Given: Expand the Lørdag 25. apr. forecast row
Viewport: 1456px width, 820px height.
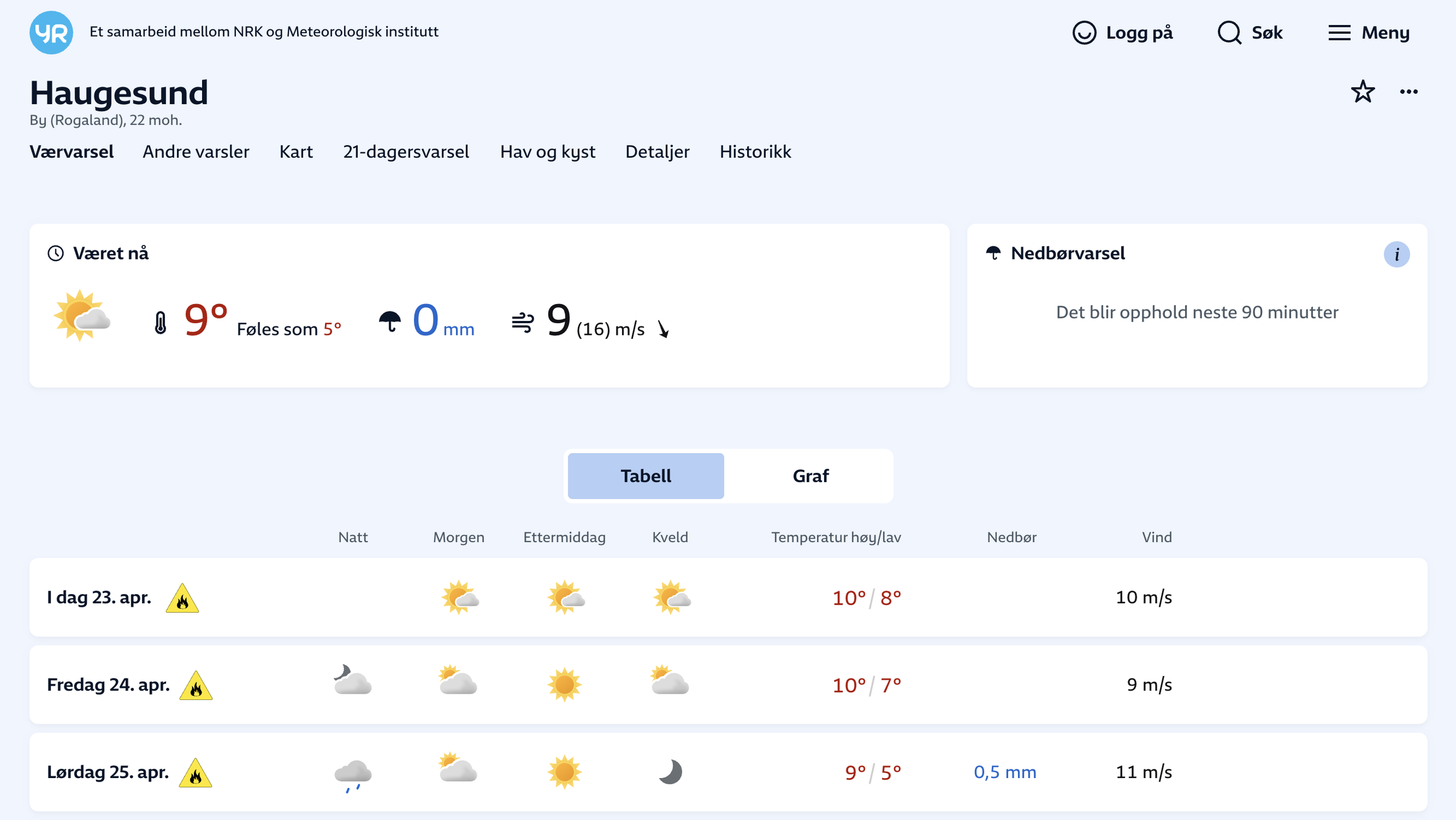Looking at the screenshot, I should pyautogui.click(x=108, y=772).
